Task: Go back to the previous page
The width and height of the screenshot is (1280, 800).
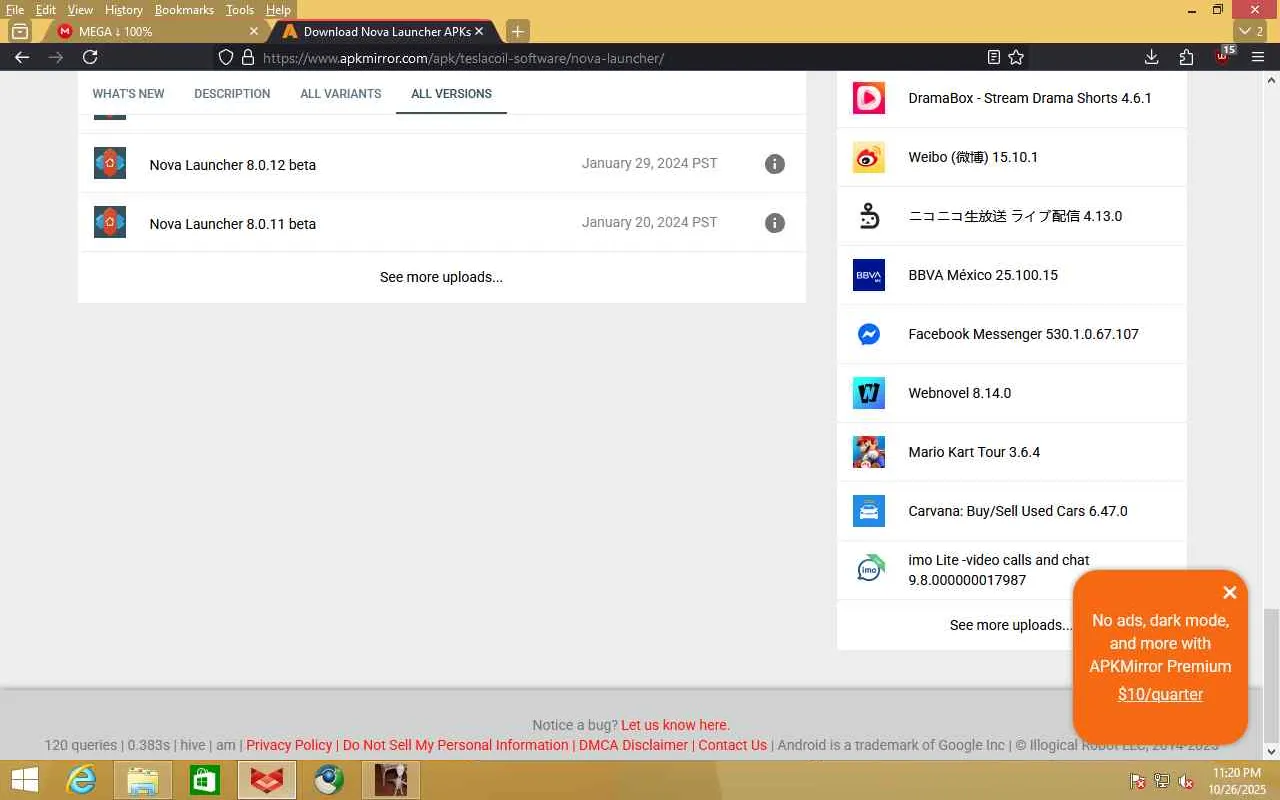Action: click(22, 57)
